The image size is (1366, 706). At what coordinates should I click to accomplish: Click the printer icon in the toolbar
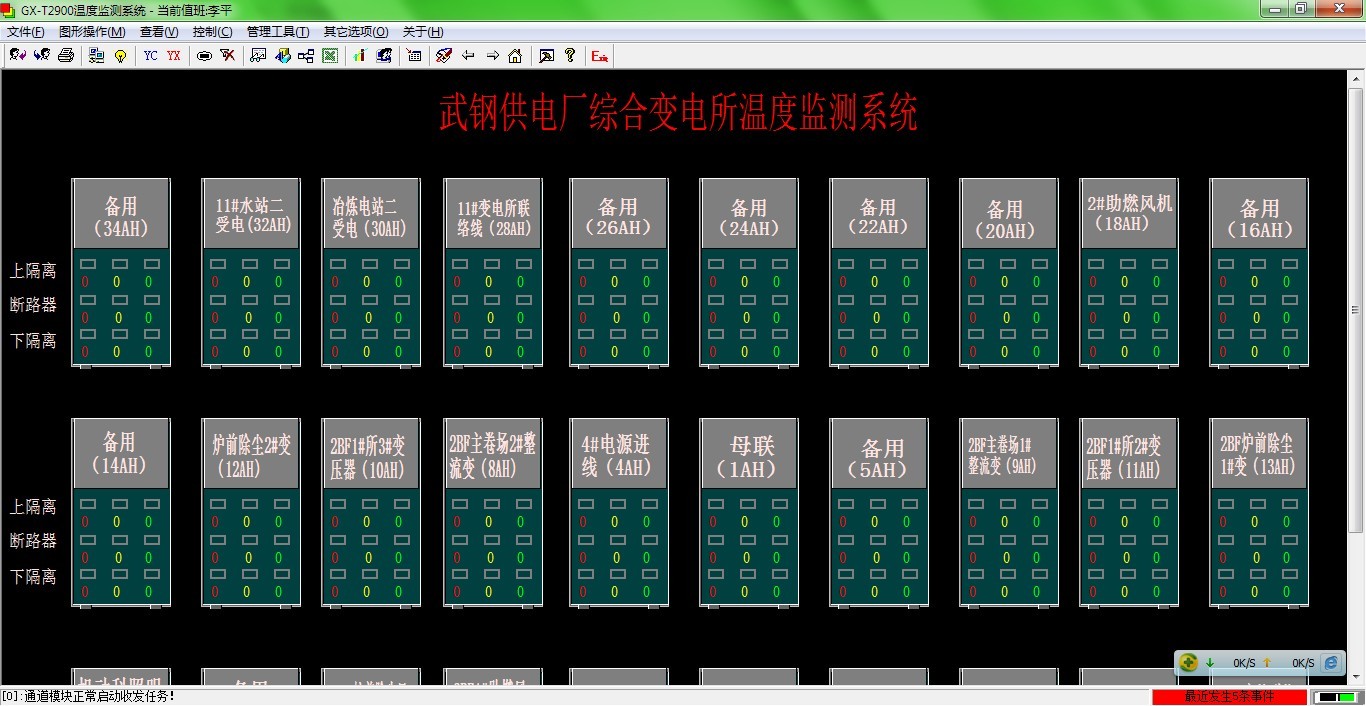(x=65, y=55)
